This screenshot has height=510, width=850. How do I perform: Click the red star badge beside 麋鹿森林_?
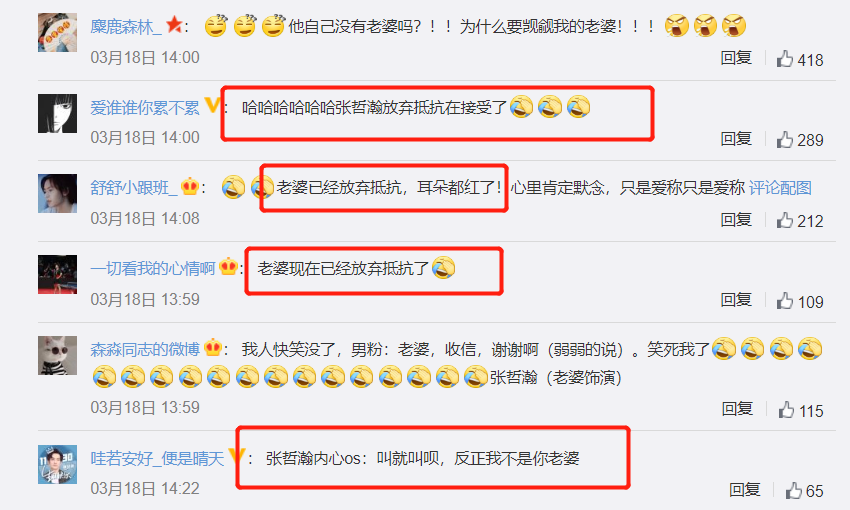(x=174, y=24)
